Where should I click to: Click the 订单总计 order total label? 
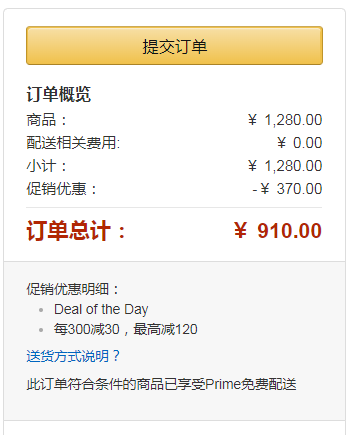76,230
